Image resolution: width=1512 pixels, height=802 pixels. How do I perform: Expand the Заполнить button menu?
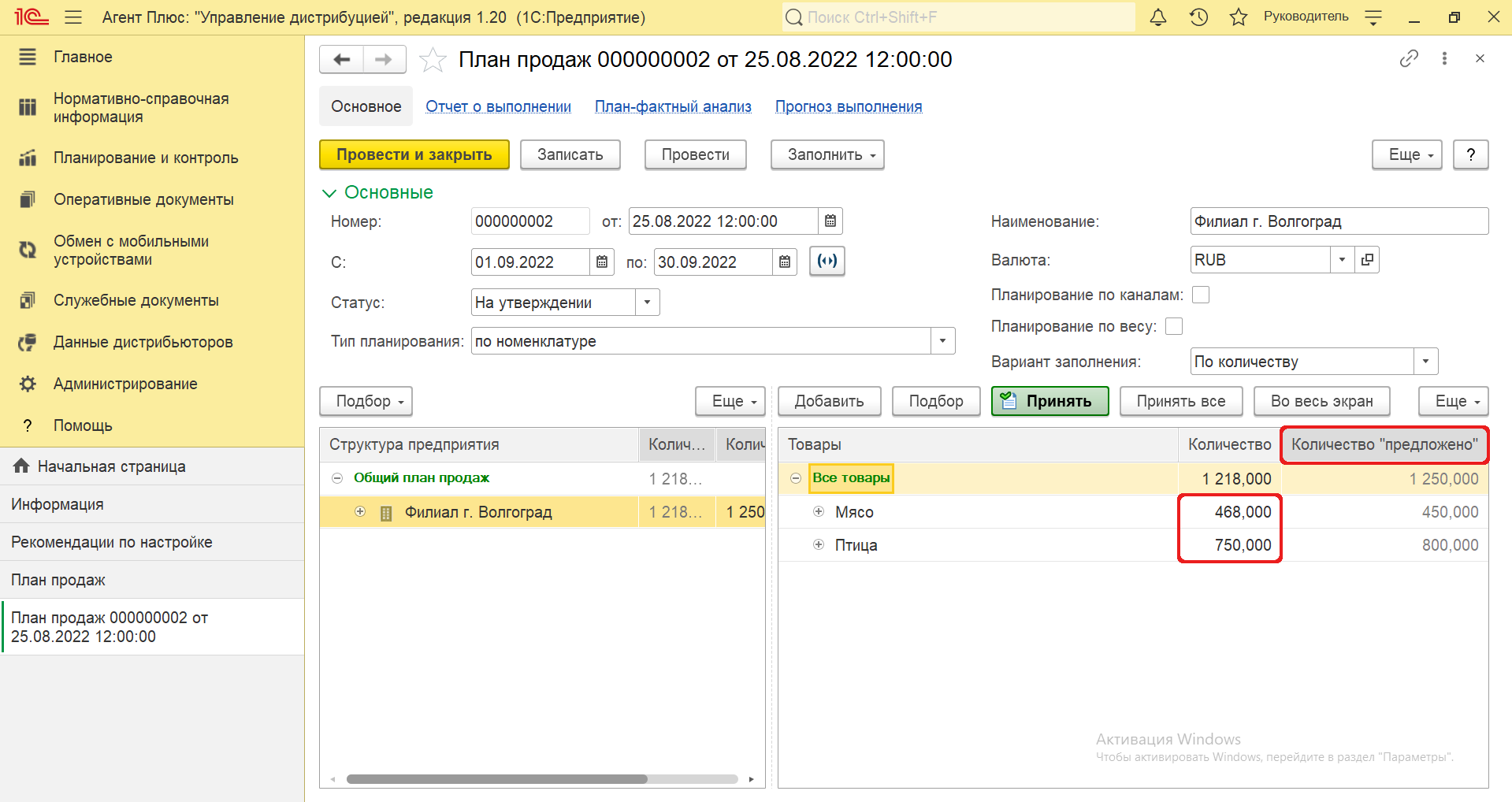827,155
